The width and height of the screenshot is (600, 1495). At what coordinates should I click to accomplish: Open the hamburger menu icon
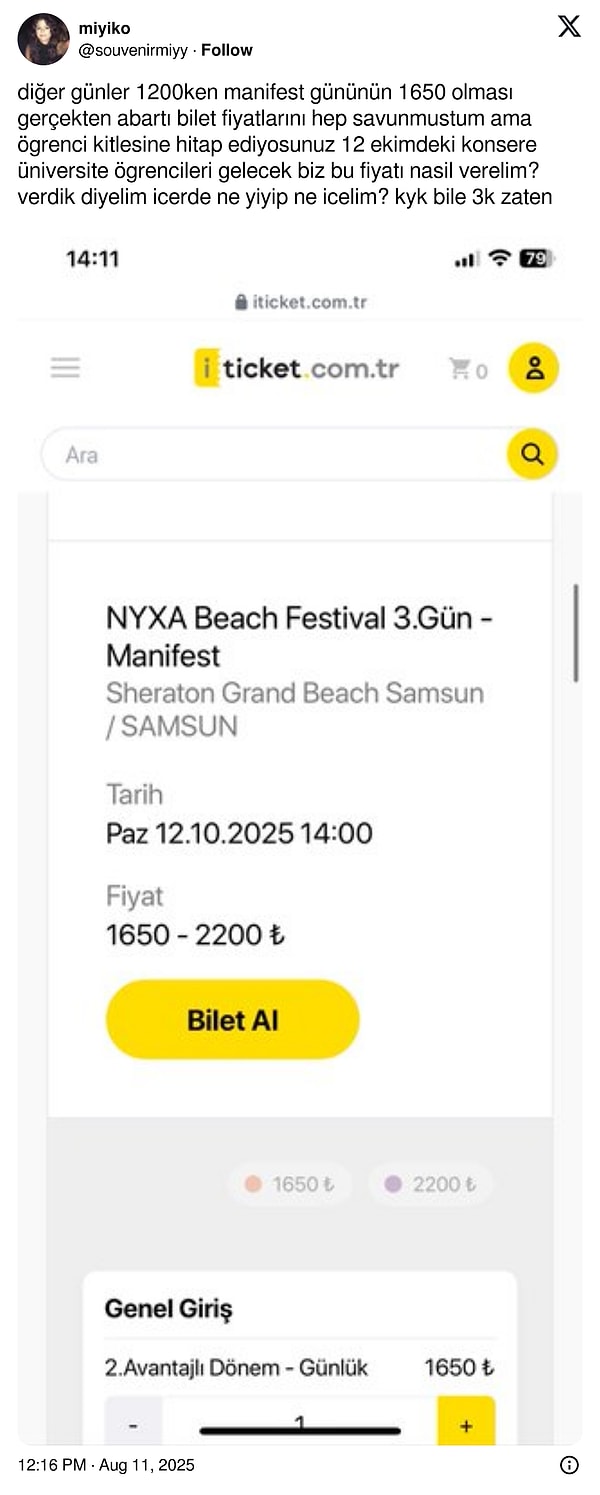(65, 368)
